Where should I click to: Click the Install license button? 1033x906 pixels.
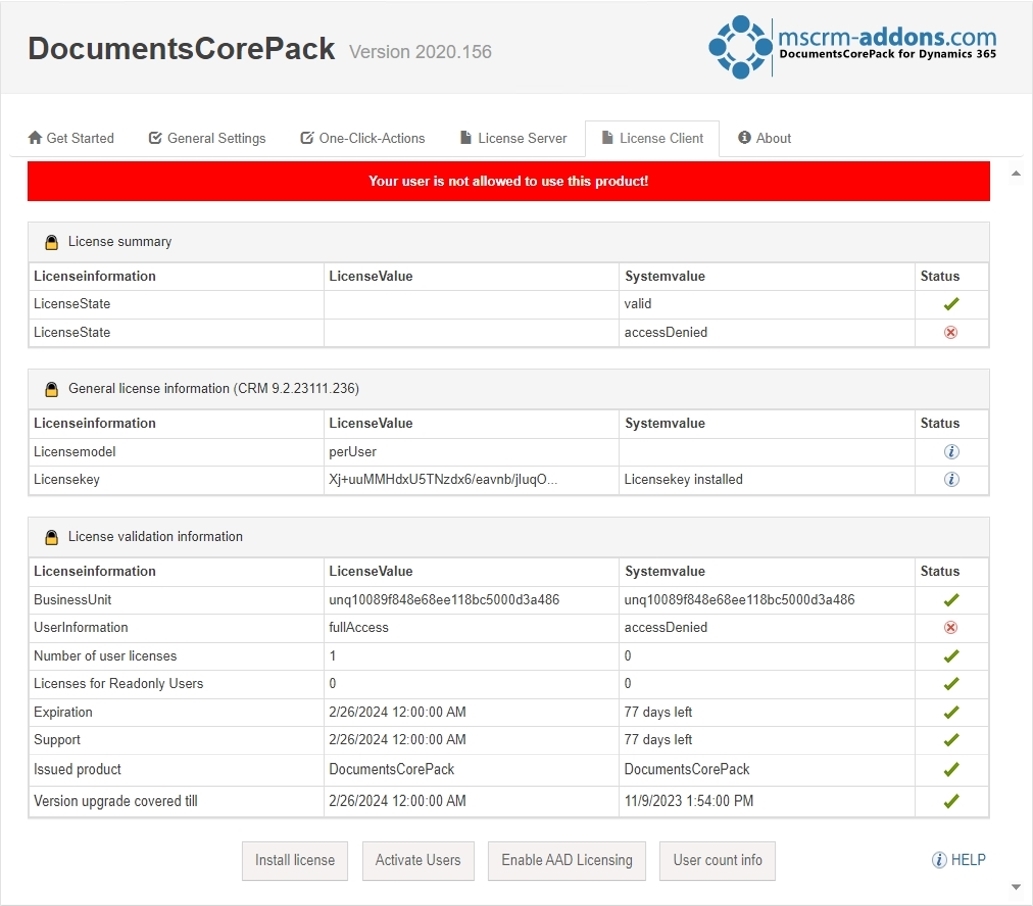(294, 861)
